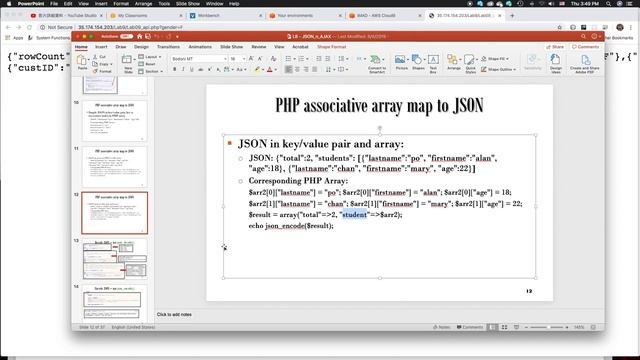Open the Transitions ribbon tab
The image size is (640, 360).
(x=168, y=47)
